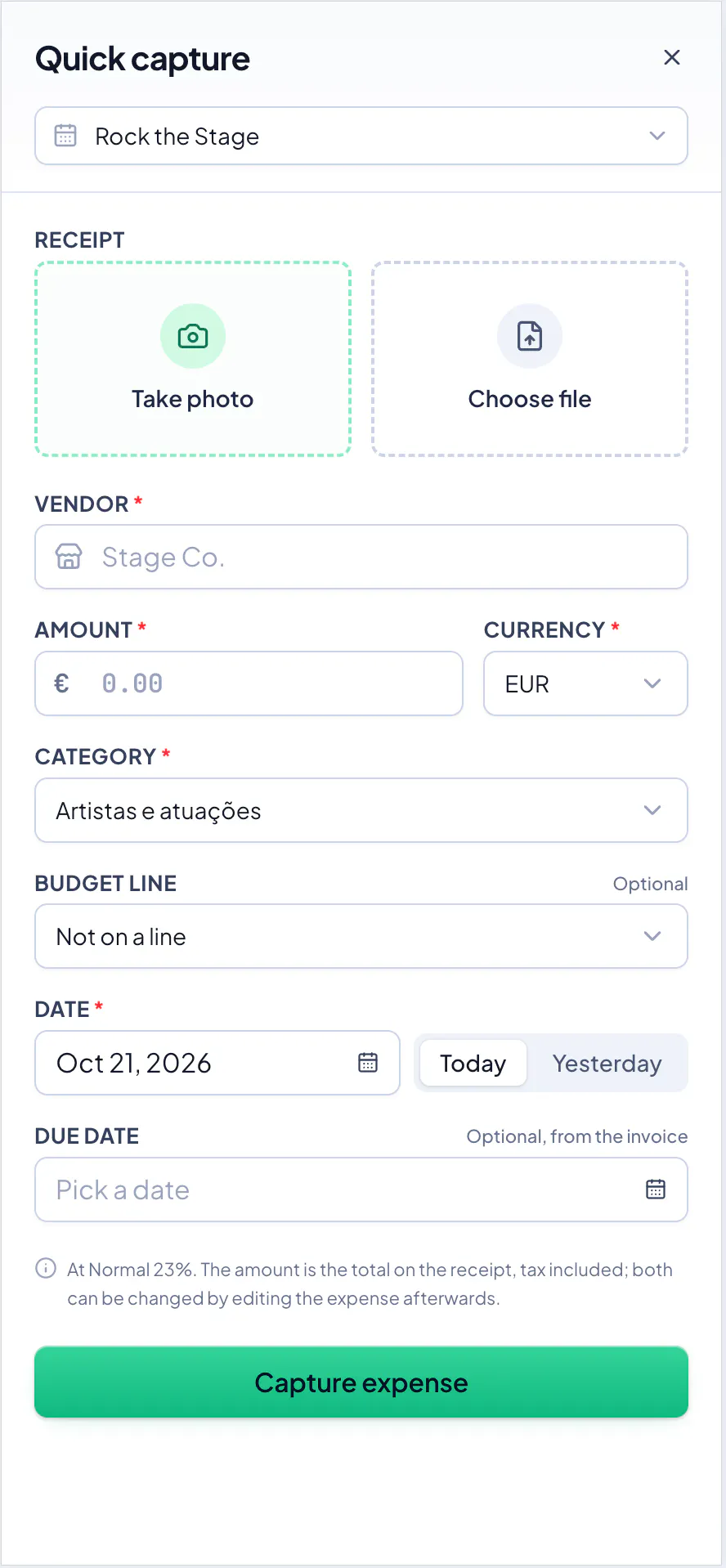Open the Artistas e atuações category dropdown

pos(361,810)
